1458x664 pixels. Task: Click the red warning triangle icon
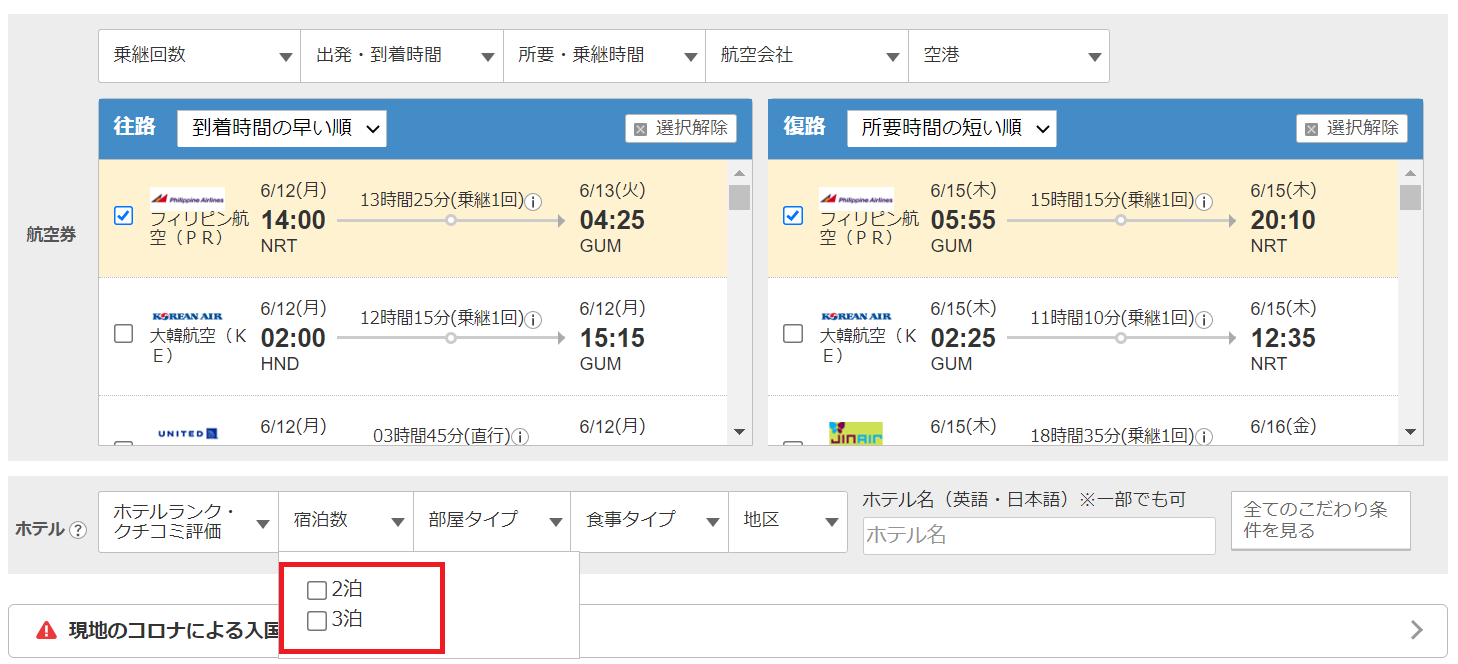(46, 630)
